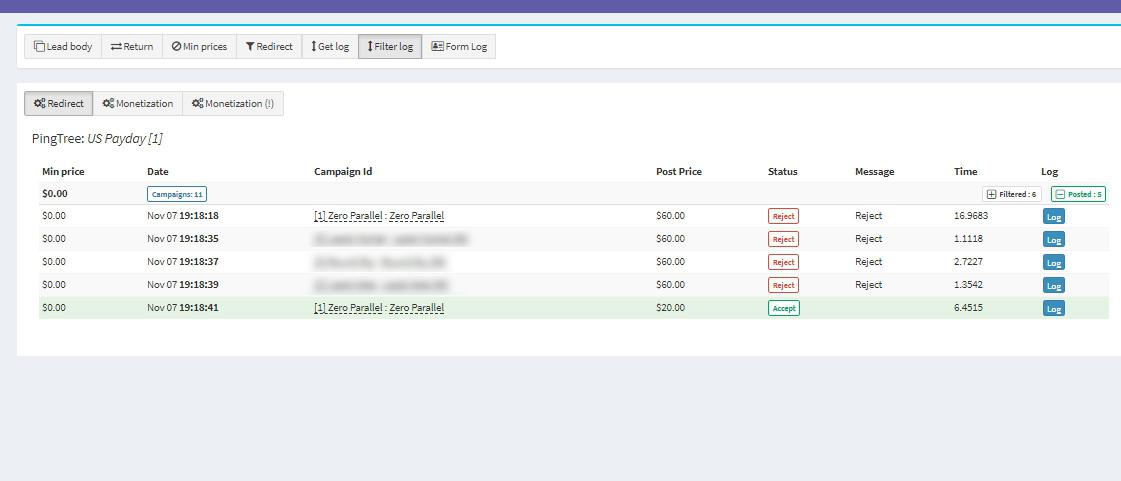The height and width of the screenshot is (481, 1121).
Task: Select the Filter log button
Action: pos(390,47)
